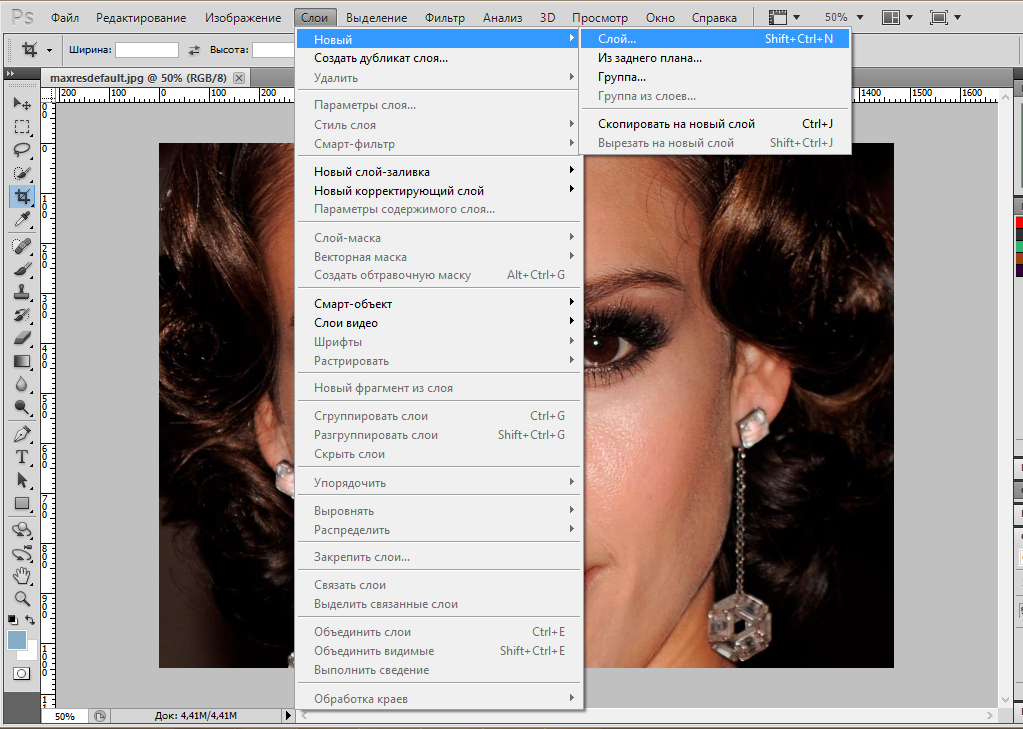Swap width and height values
Screen dimensions: 1023x729
tap(194, 50)
